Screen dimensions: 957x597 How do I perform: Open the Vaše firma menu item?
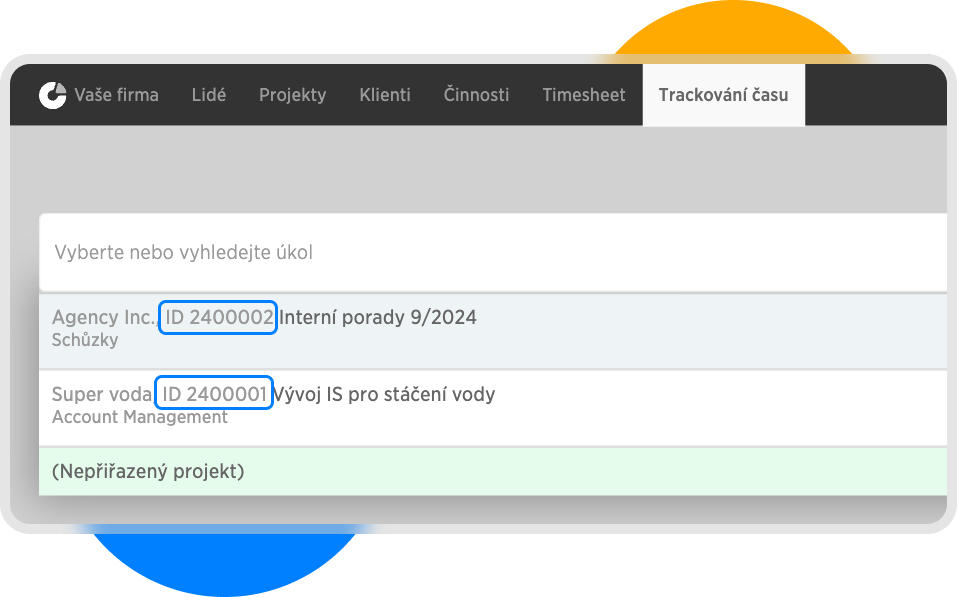click(x=116, y=95)
